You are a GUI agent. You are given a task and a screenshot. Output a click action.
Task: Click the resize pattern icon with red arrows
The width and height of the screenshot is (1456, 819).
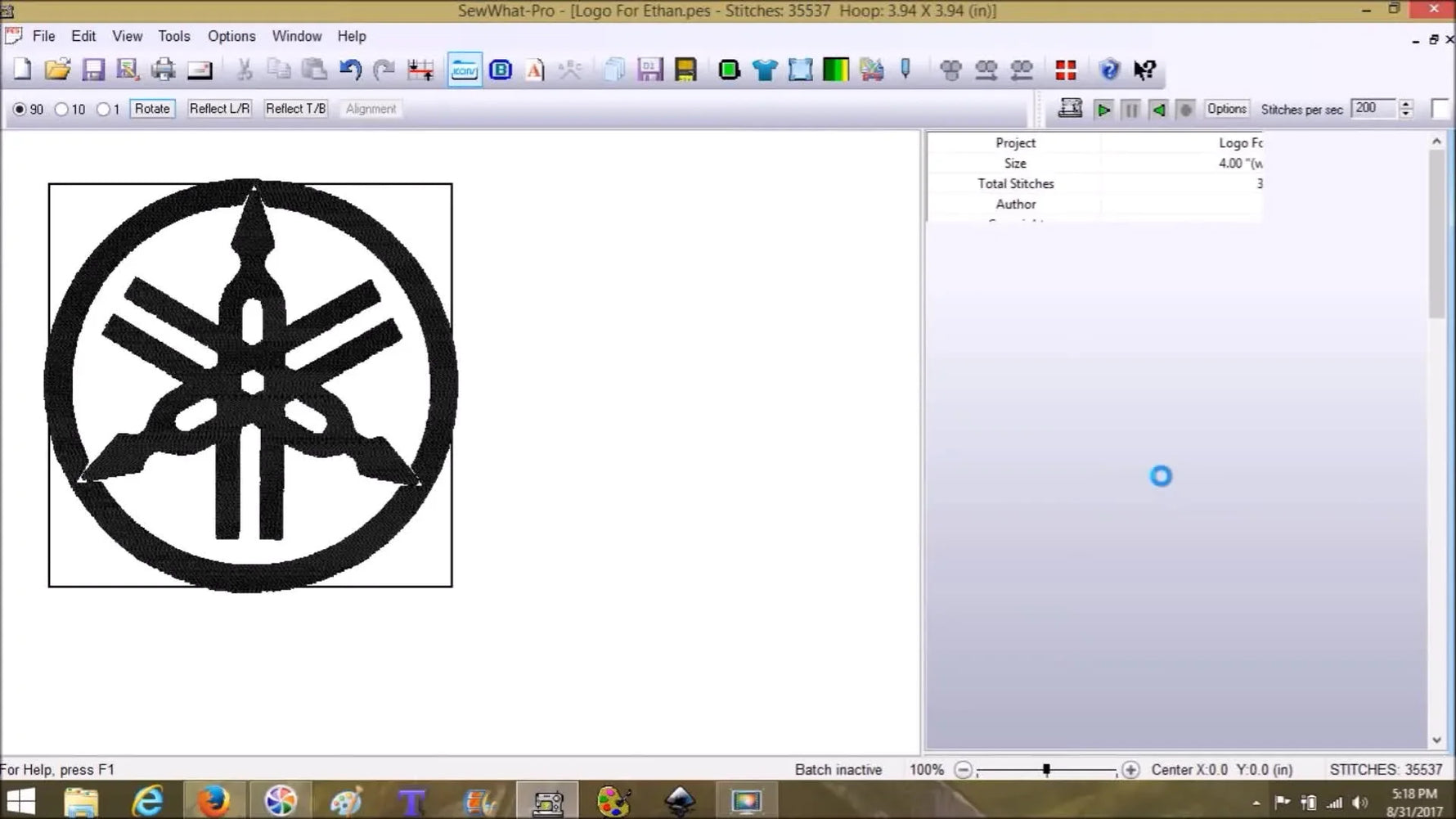pyautogui.click(x=420, y=70)
